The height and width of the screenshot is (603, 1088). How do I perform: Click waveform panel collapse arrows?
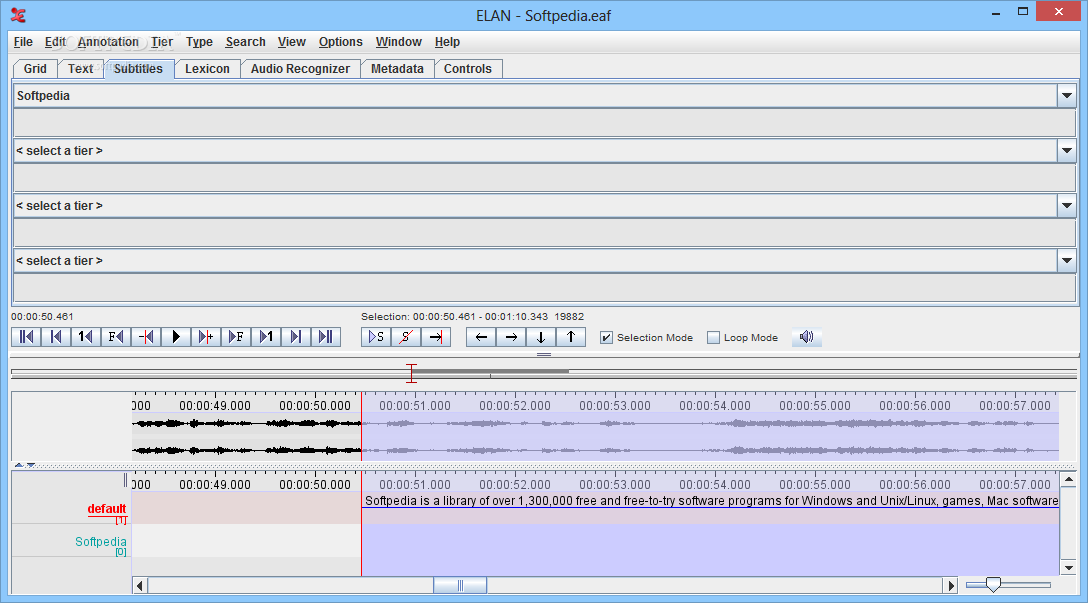coord(25,465)
